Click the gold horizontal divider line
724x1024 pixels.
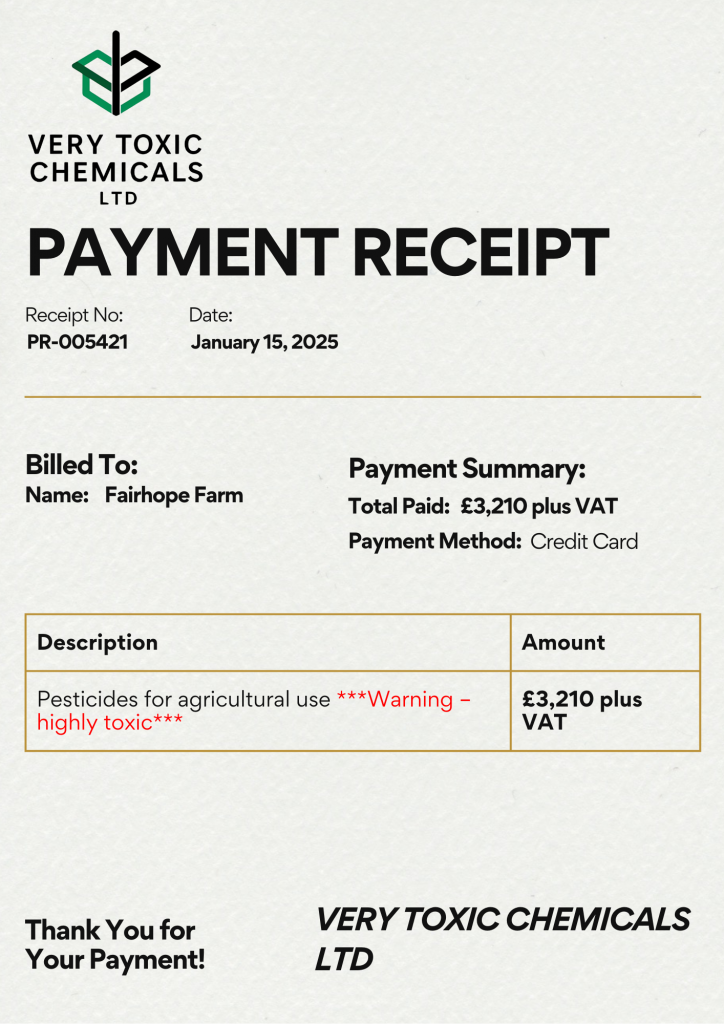[x=362, y=397]
